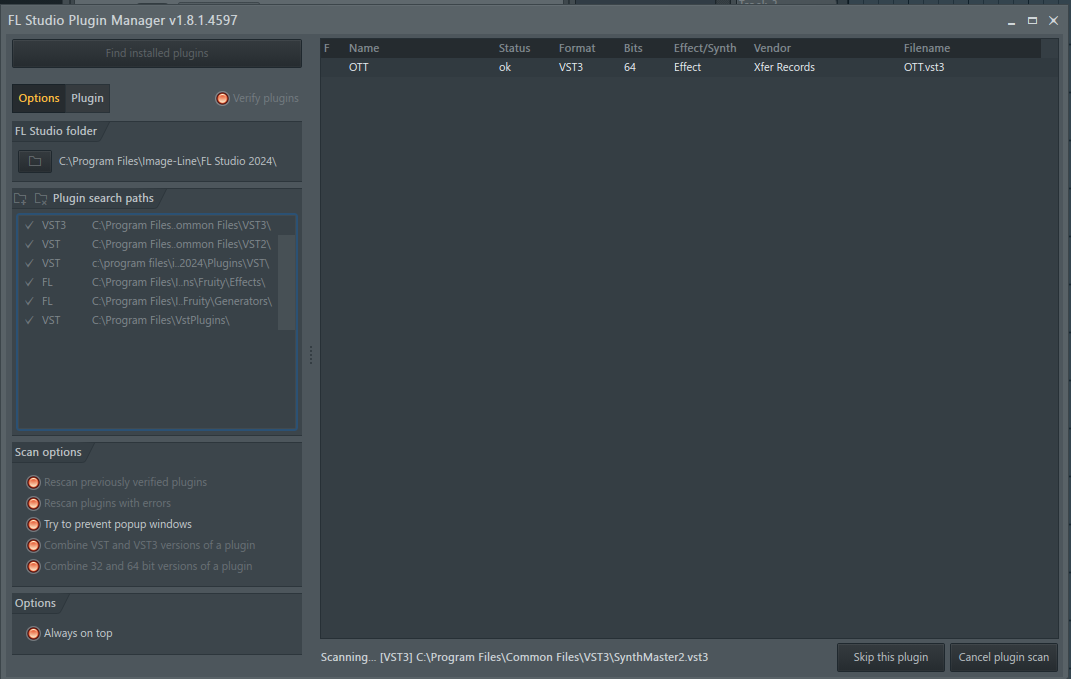Click the F favorites column header
The image size is (1071, 679).
click(x=326, y=48)
